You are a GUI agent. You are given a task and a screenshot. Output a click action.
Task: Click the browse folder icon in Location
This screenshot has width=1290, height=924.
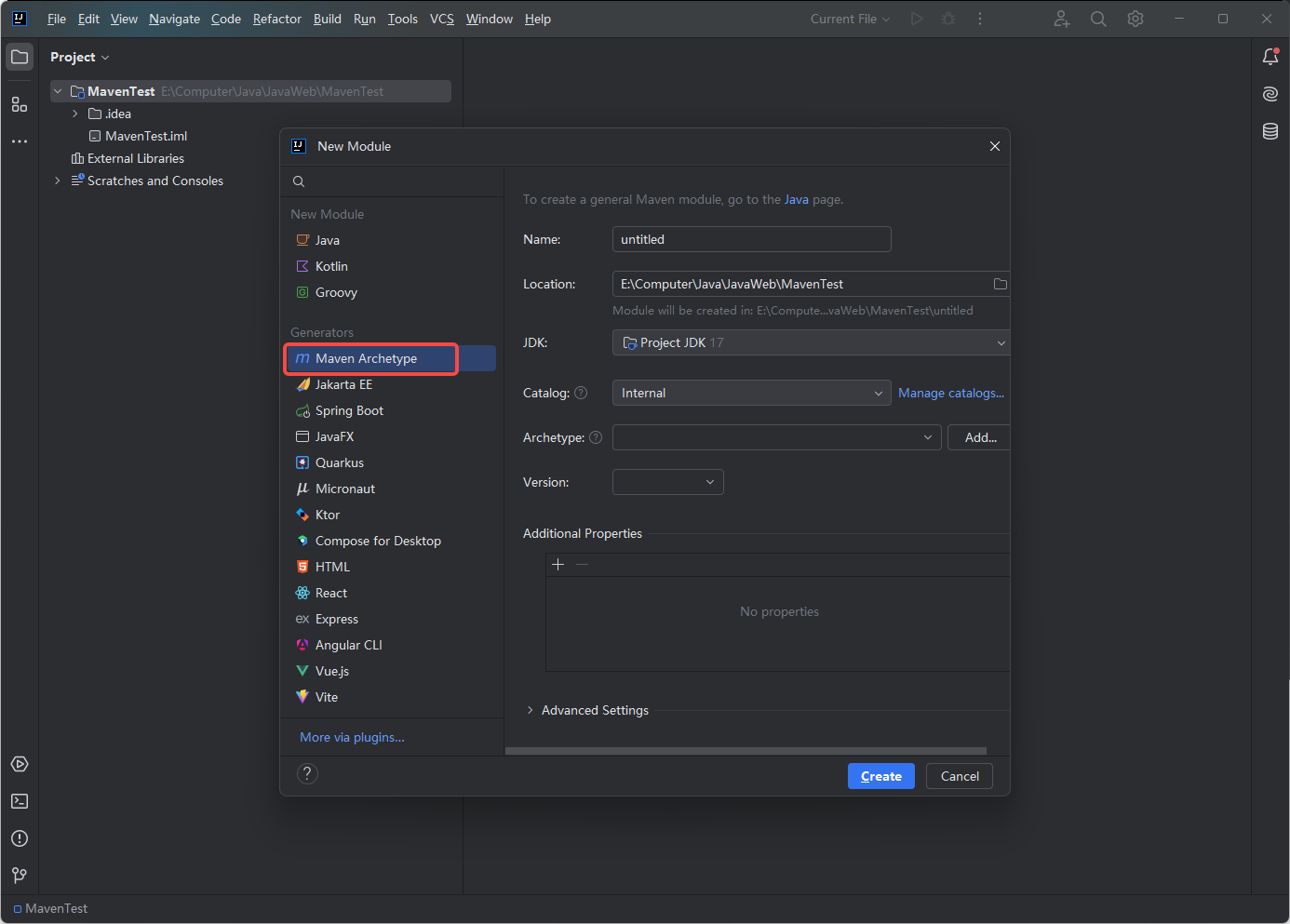tap(1001, 284)
